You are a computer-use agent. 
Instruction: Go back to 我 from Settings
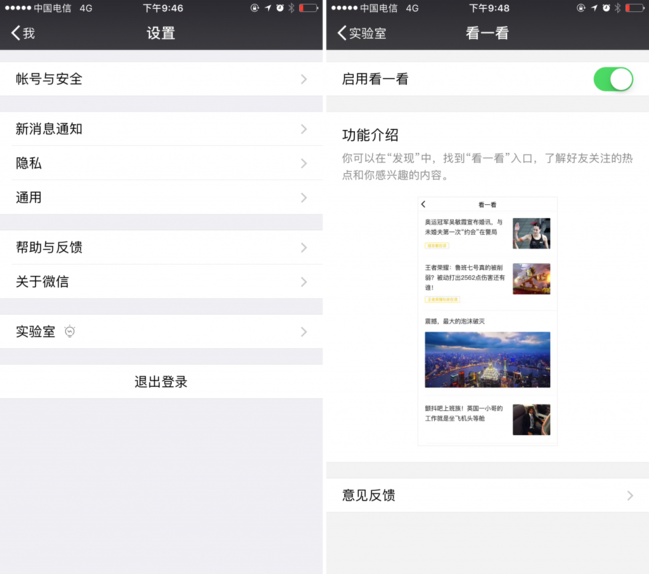point(23,33)
